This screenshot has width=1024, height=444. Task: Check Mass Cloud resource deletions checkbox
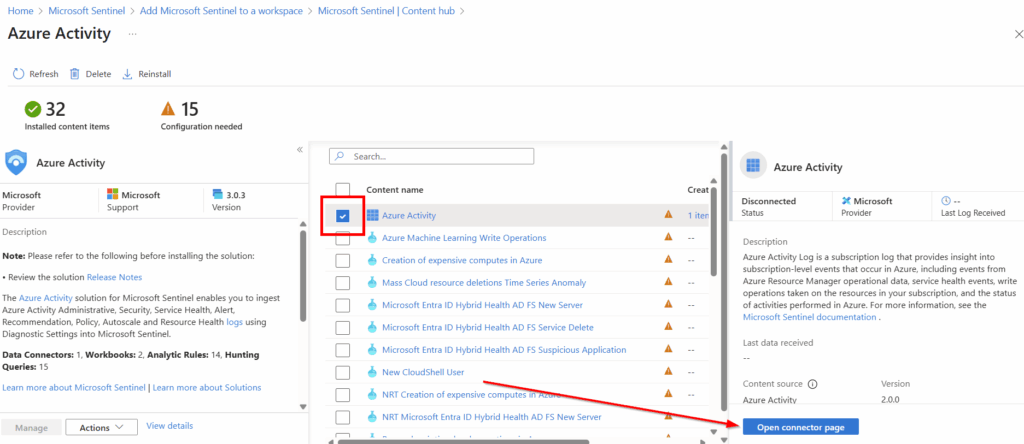(343, 283)
